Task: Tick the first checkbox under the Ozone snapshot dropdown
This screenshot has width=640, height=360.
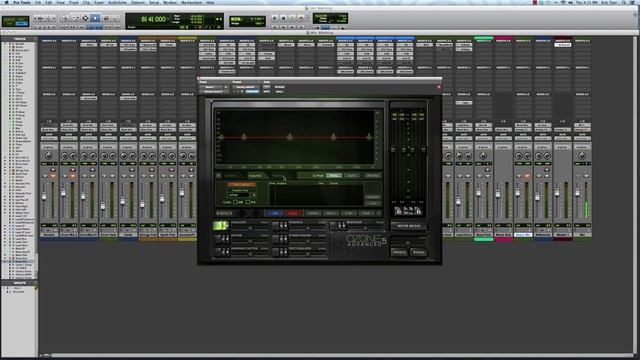Action: click(x=236, y=202)
